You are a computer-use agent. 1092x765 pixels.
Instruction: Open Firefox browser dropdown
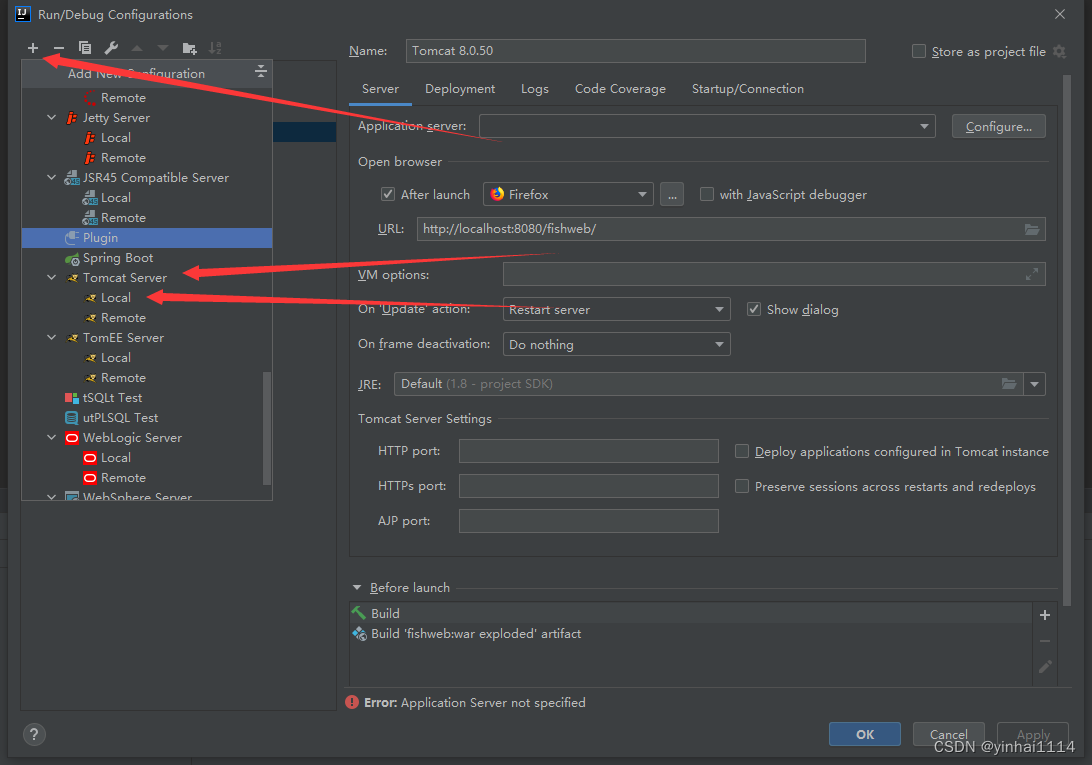pos(568,194)
